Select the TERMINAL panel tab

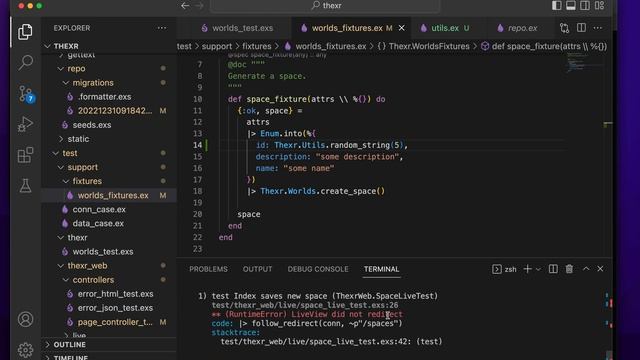coord(381,269)
